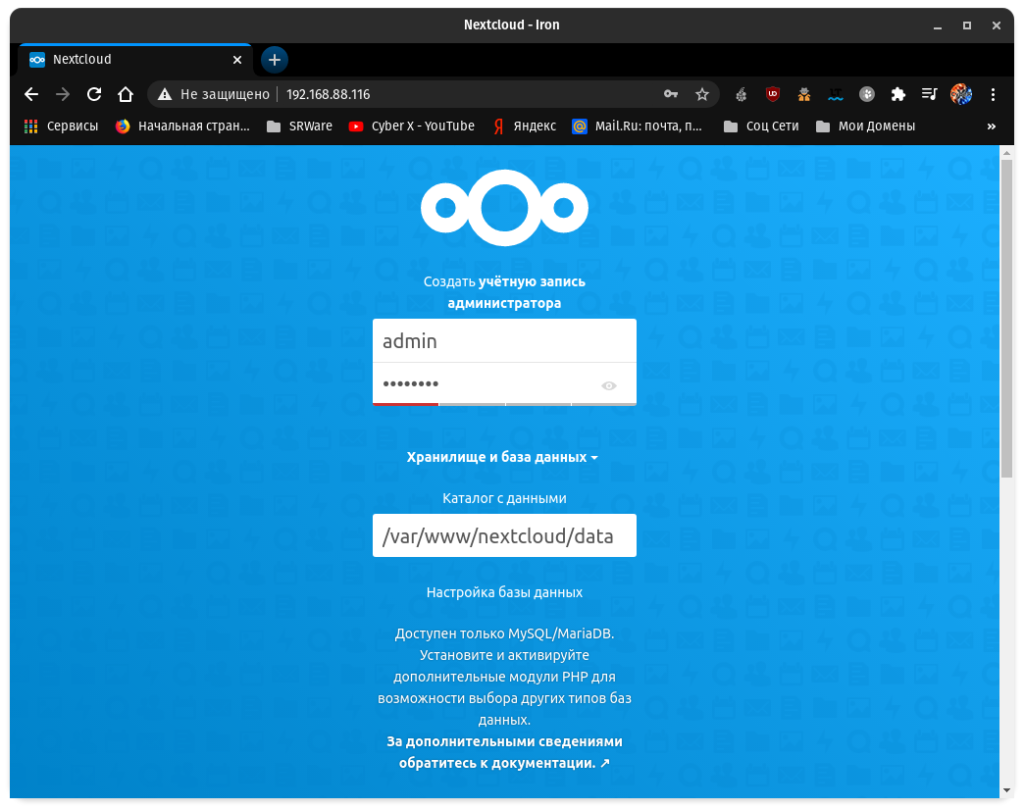Viewport: 1024px width, 809px height.
Task: Show hidden bookmarks with the double chevron
Action: coord(991,126)
